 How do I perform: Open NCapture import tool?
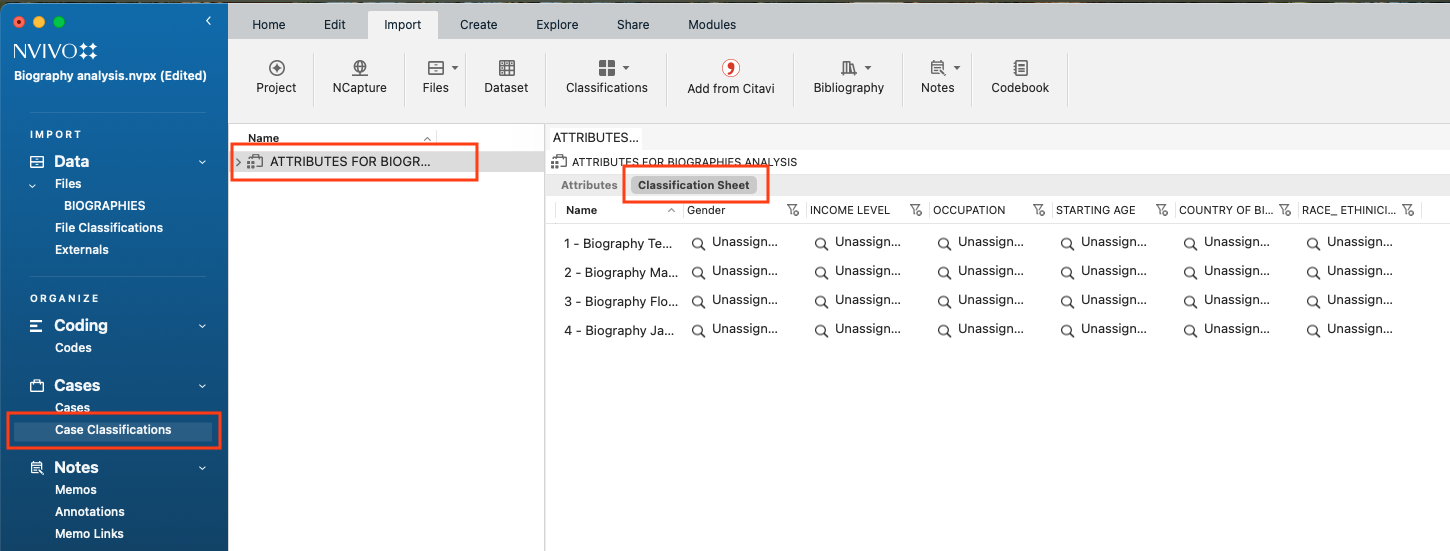(359, 68)
